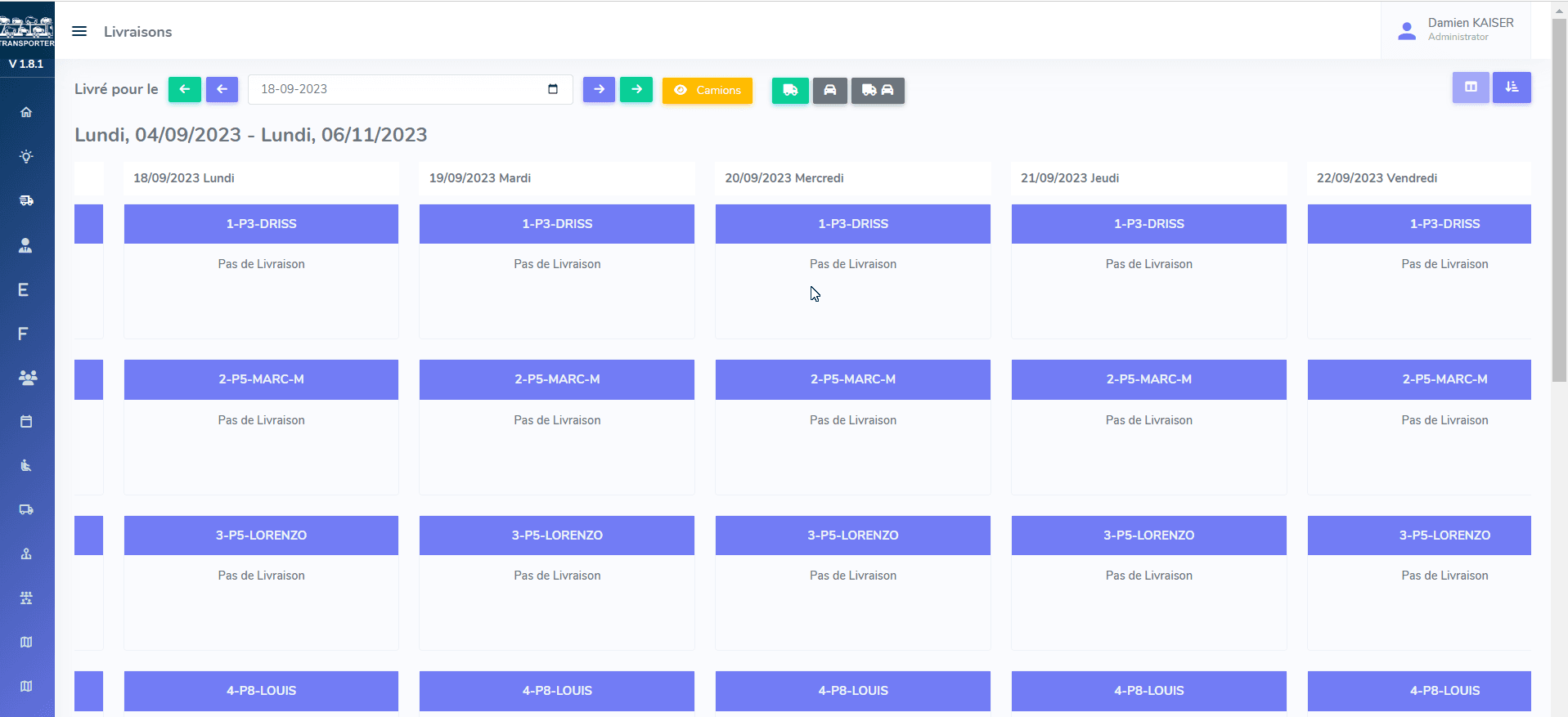Open the hamburger menu next to Livraisons
The width and height of the screenshot is (1568, 717).
(x=79, y=32)
